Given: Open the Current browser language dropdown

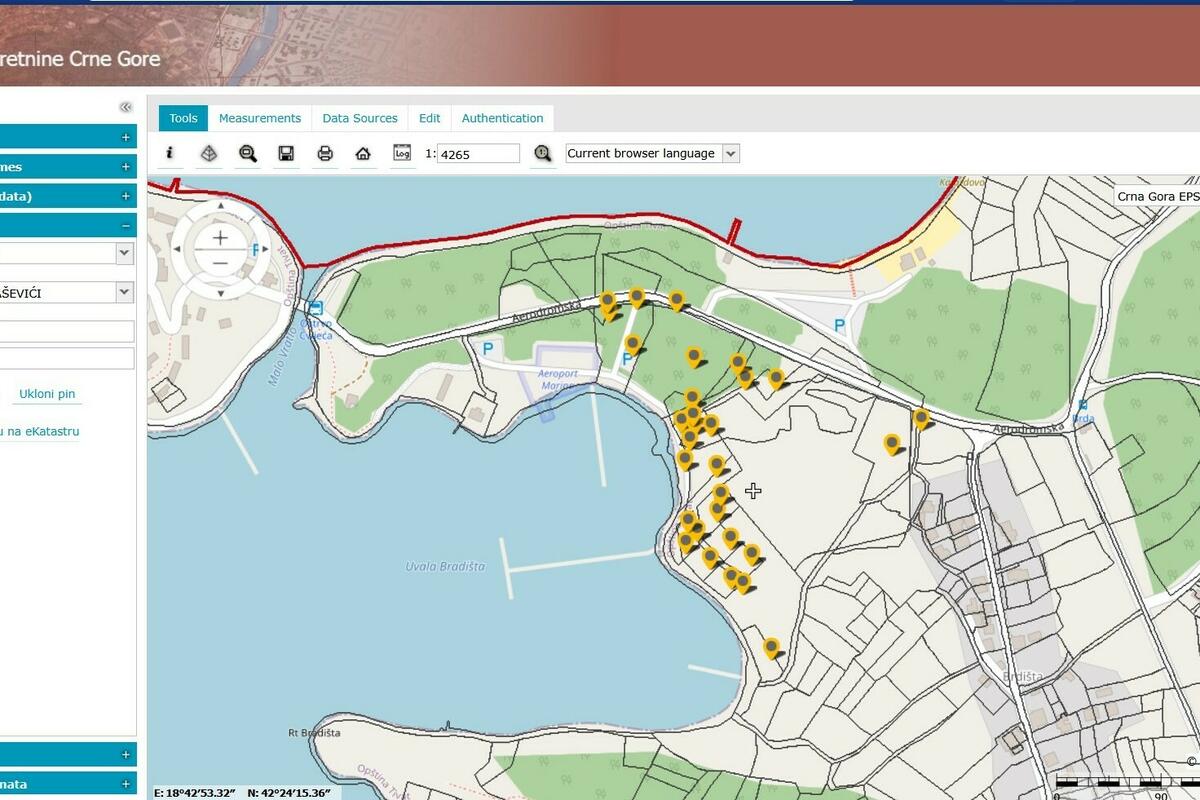Looking at the screenshot, I should tap(652, 153).
